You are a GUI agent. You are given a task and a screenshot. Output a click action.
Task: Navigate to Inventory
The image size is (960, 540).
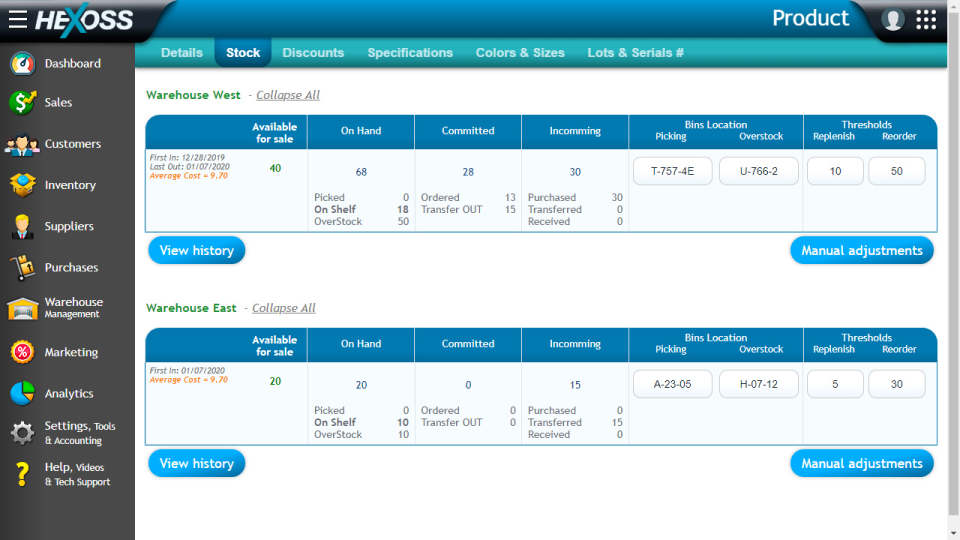70,185
